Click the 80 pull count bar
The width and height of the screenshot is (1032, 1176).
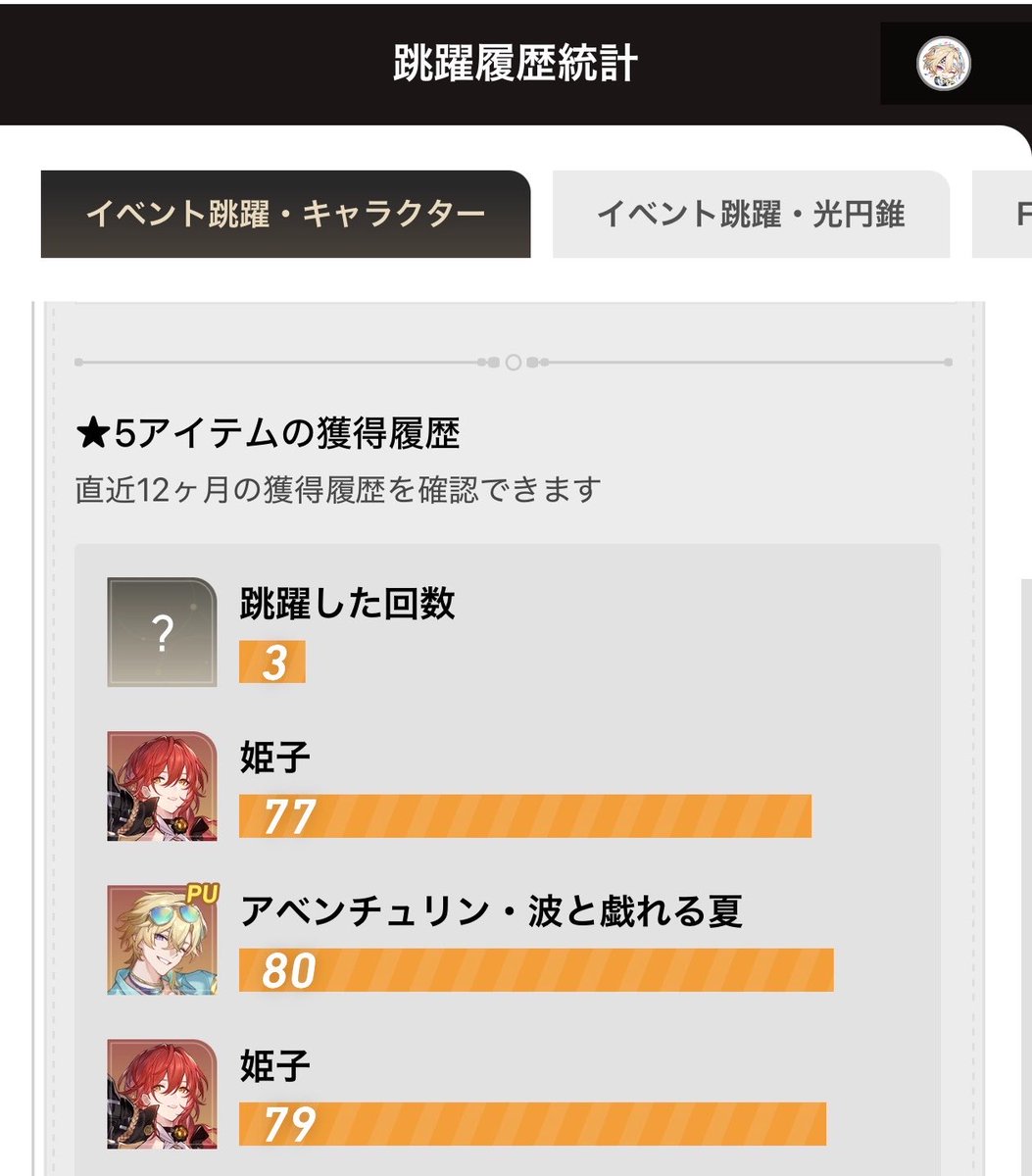point(536,970)
